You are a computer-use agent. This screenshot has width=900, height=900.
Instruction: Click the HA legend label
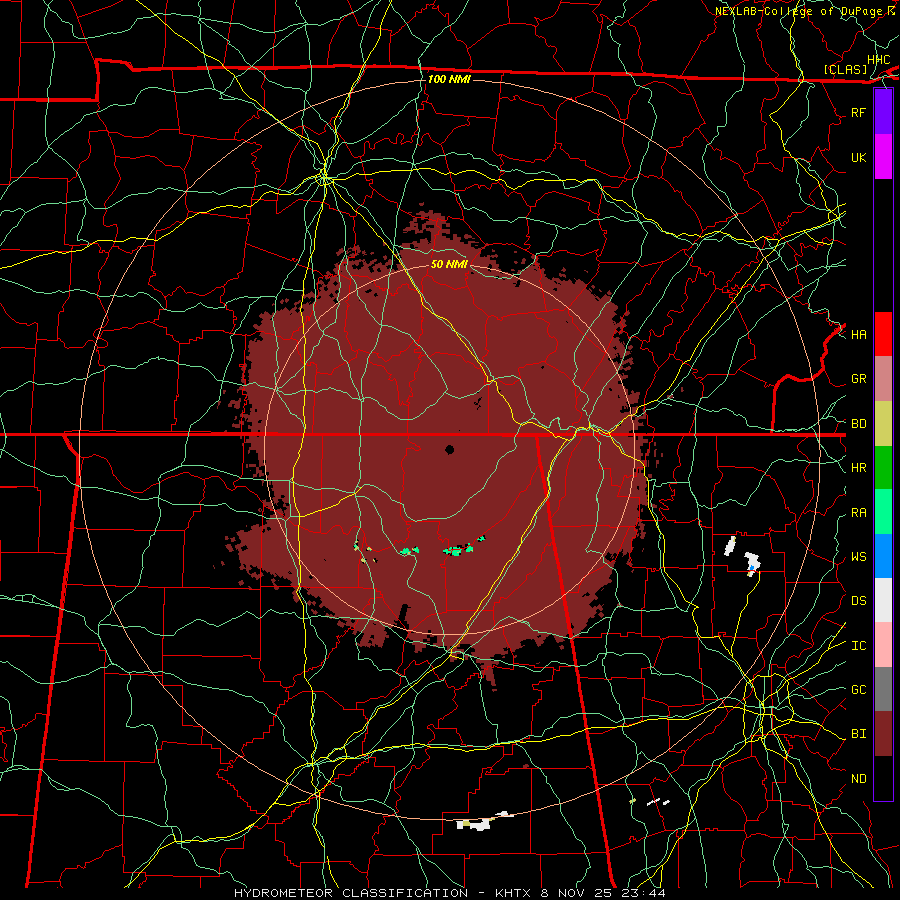click(x=858, y=335)
